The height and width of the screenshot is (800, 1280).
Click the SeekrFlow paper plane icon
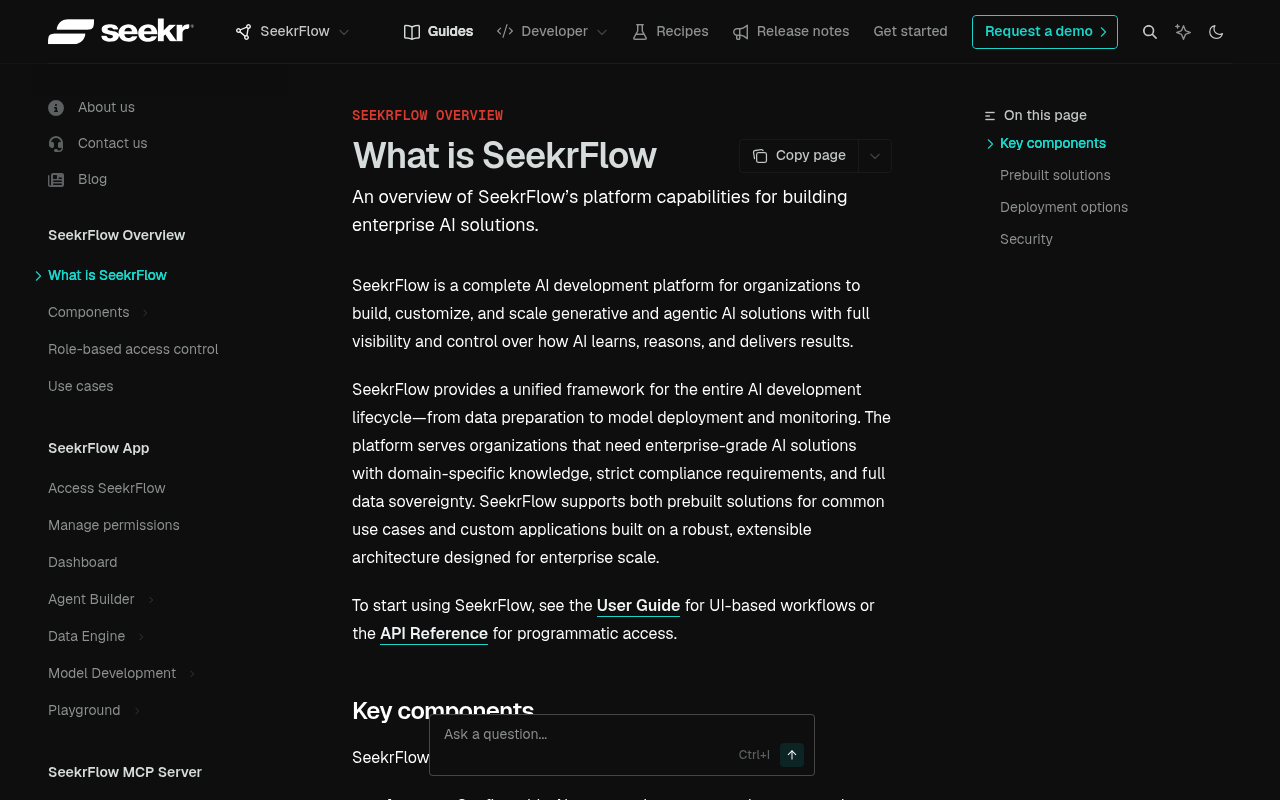pos(243,32)
